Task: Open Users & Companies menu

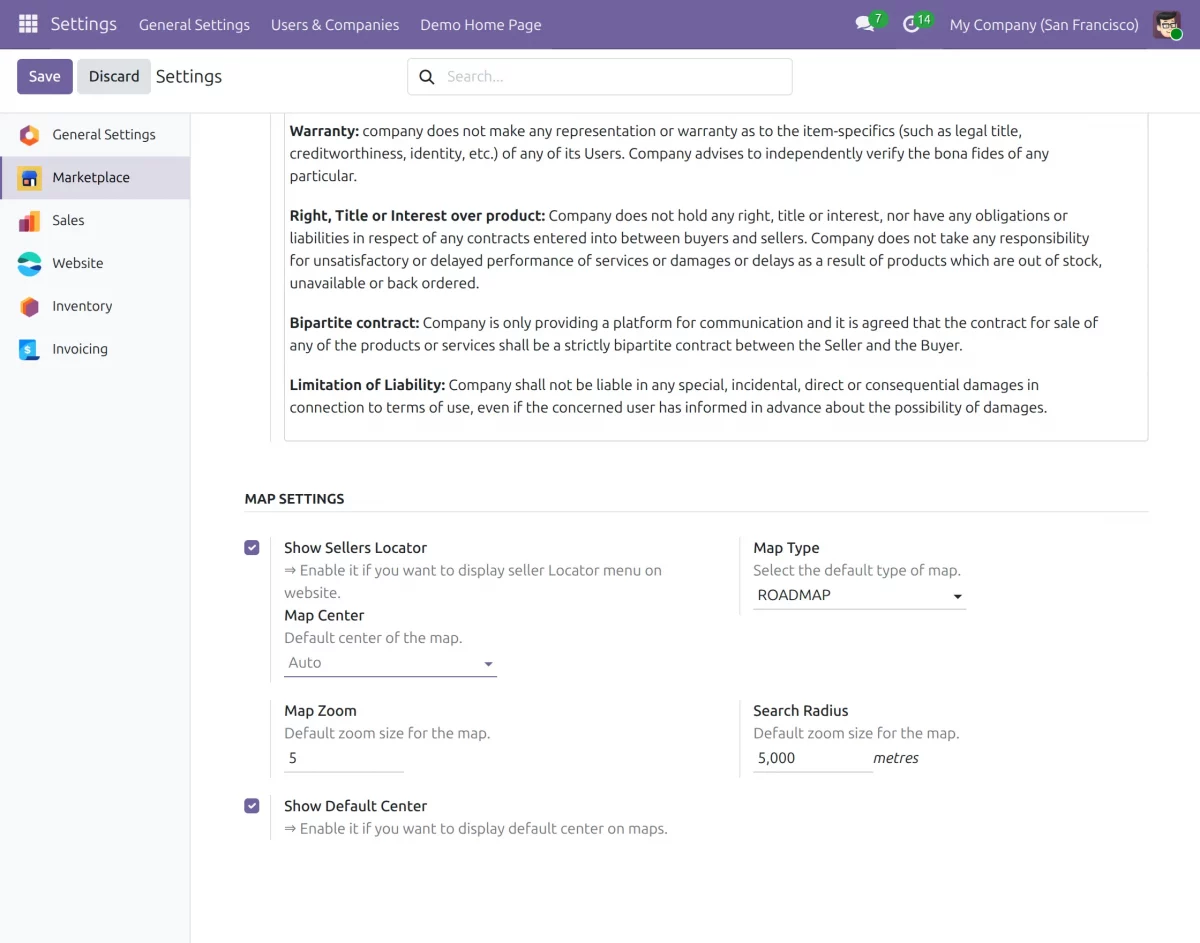Action: coord(335,25)
